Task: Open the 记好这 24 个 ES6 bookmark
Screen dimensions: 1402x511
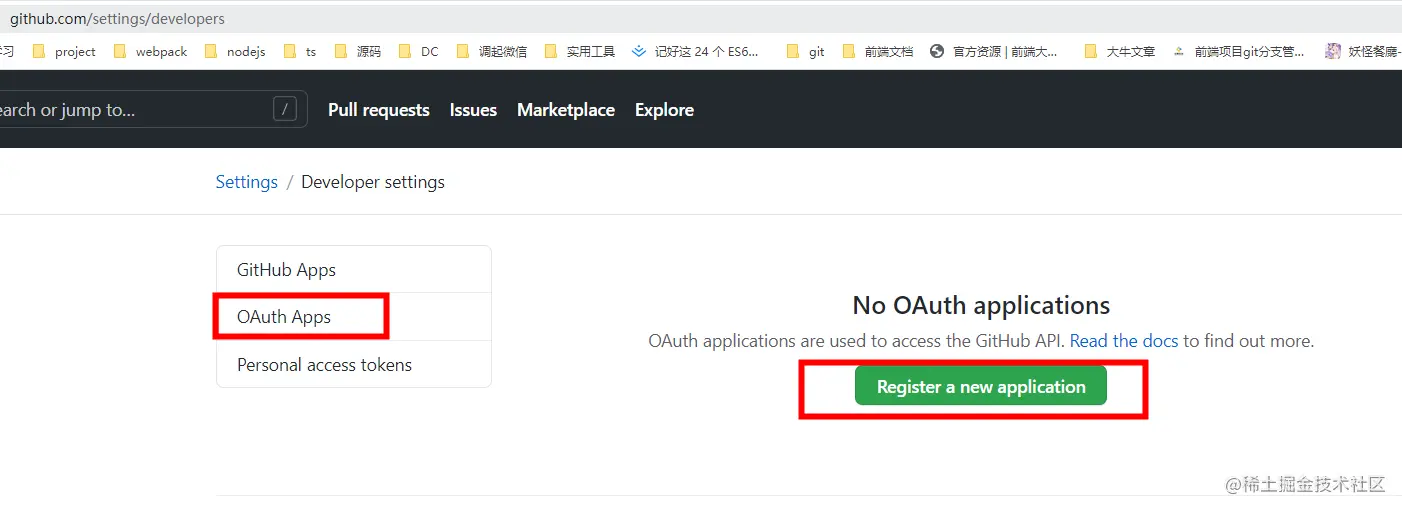Action: point(696,51)
